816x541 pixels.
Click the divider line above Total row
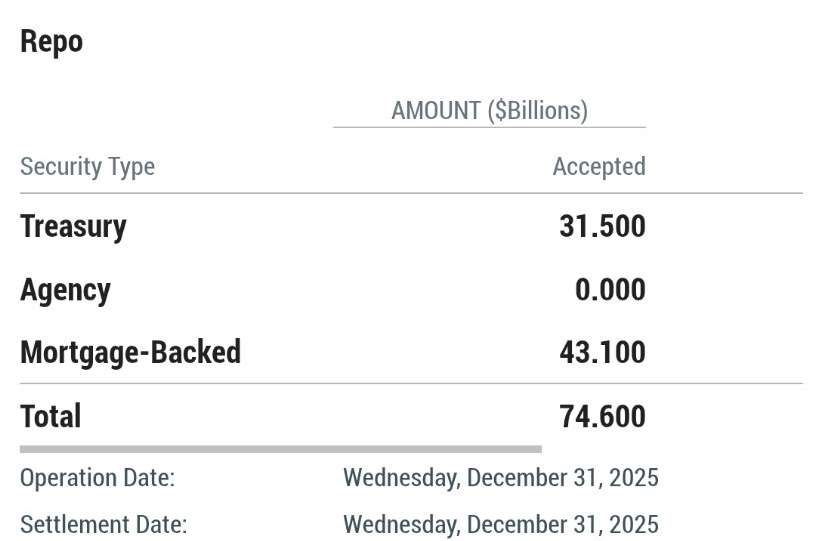click(410, 383)
